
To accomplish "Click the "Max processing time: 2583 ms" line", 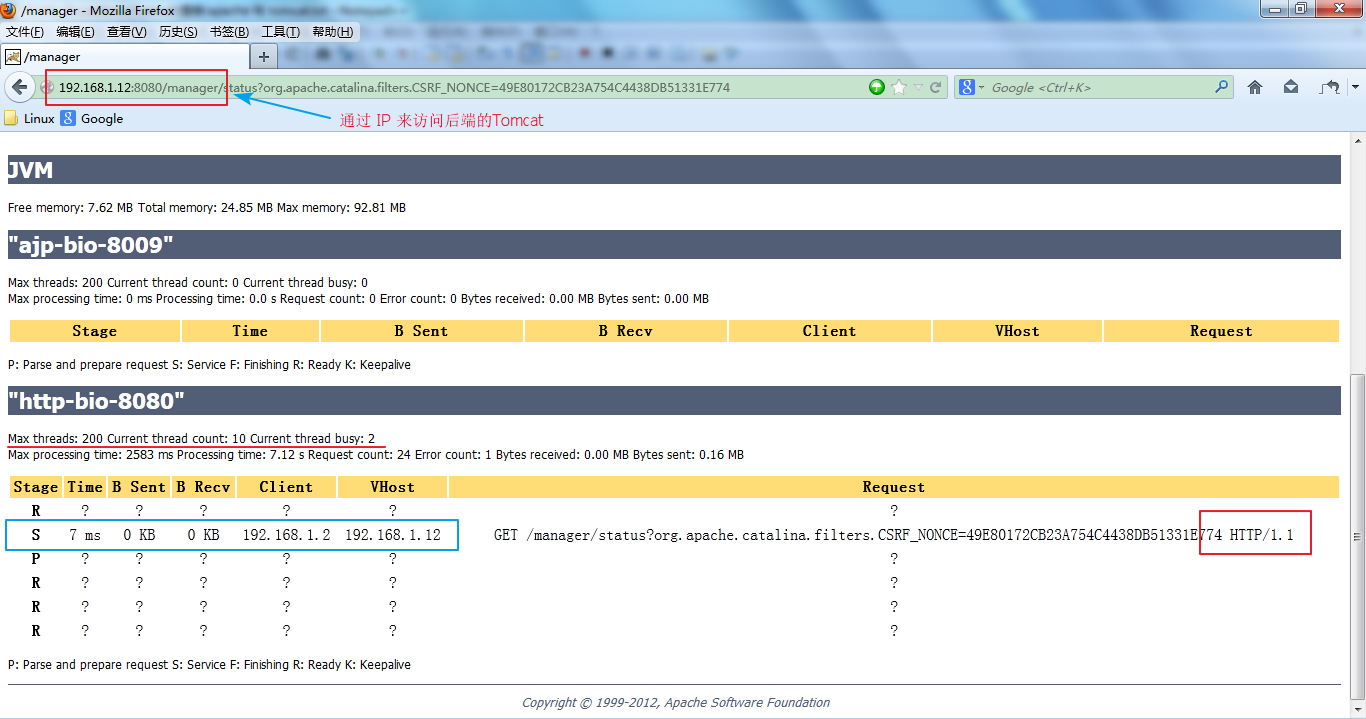I will [376, 455].
